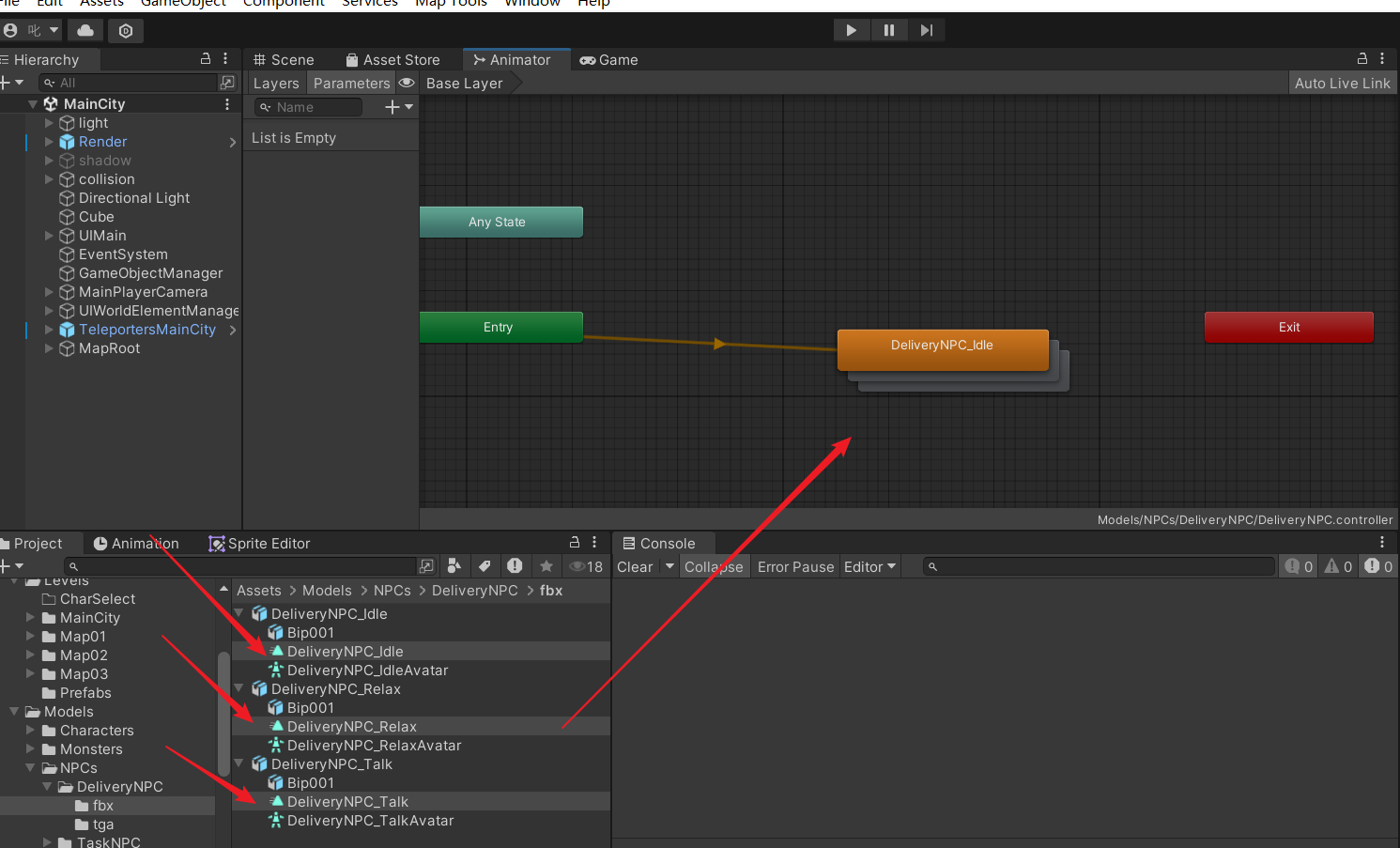This screenshot has height=848, width=1400.
Task: Select the DeliveryNPC_Talk animation clip
Action: click(347, 801)
